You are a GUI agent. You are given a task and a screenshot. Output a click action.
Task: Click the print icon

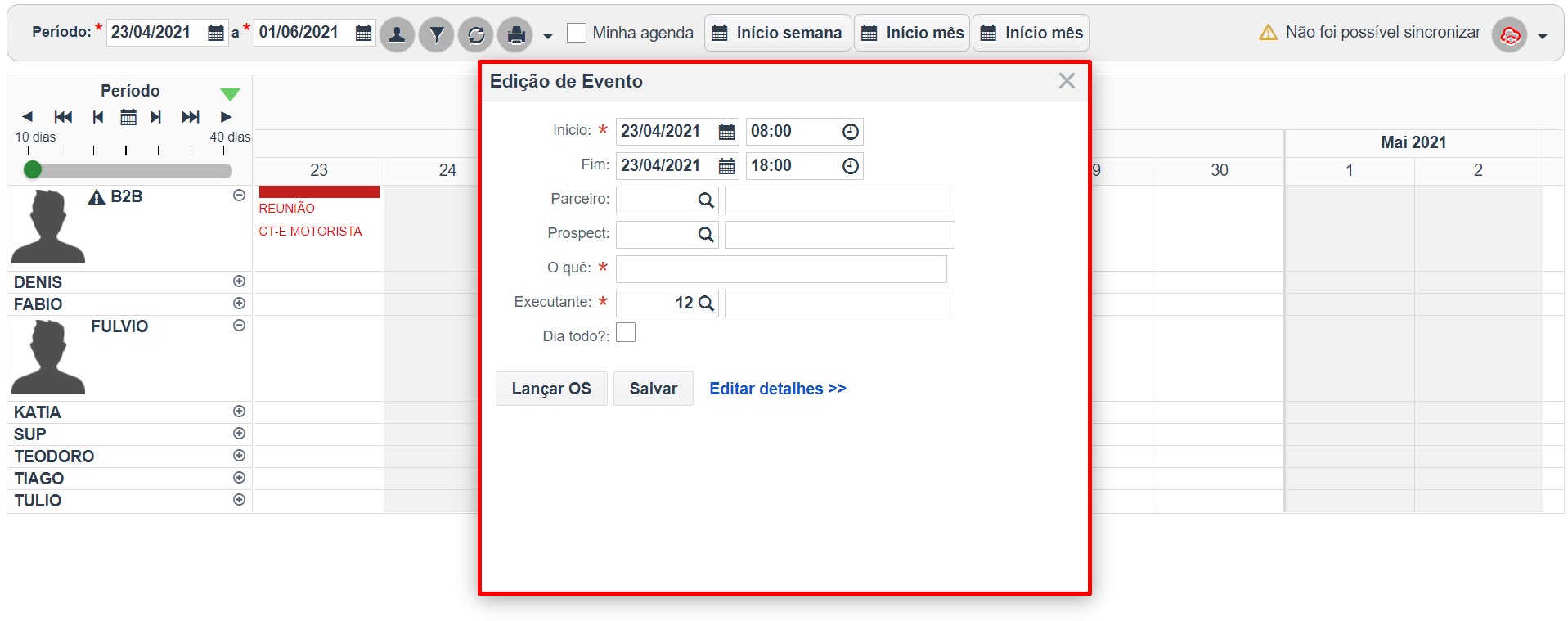coord(515,35)
